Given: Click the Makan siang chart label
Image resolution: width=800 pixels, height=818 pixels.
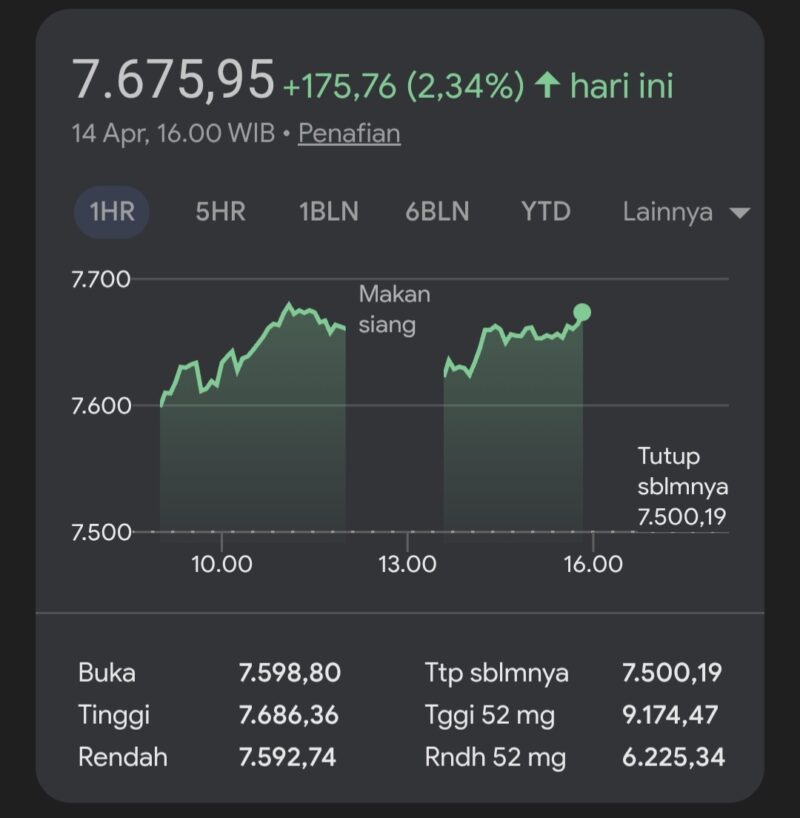Looking at the screenshot, I should click(x=394, y=309).
